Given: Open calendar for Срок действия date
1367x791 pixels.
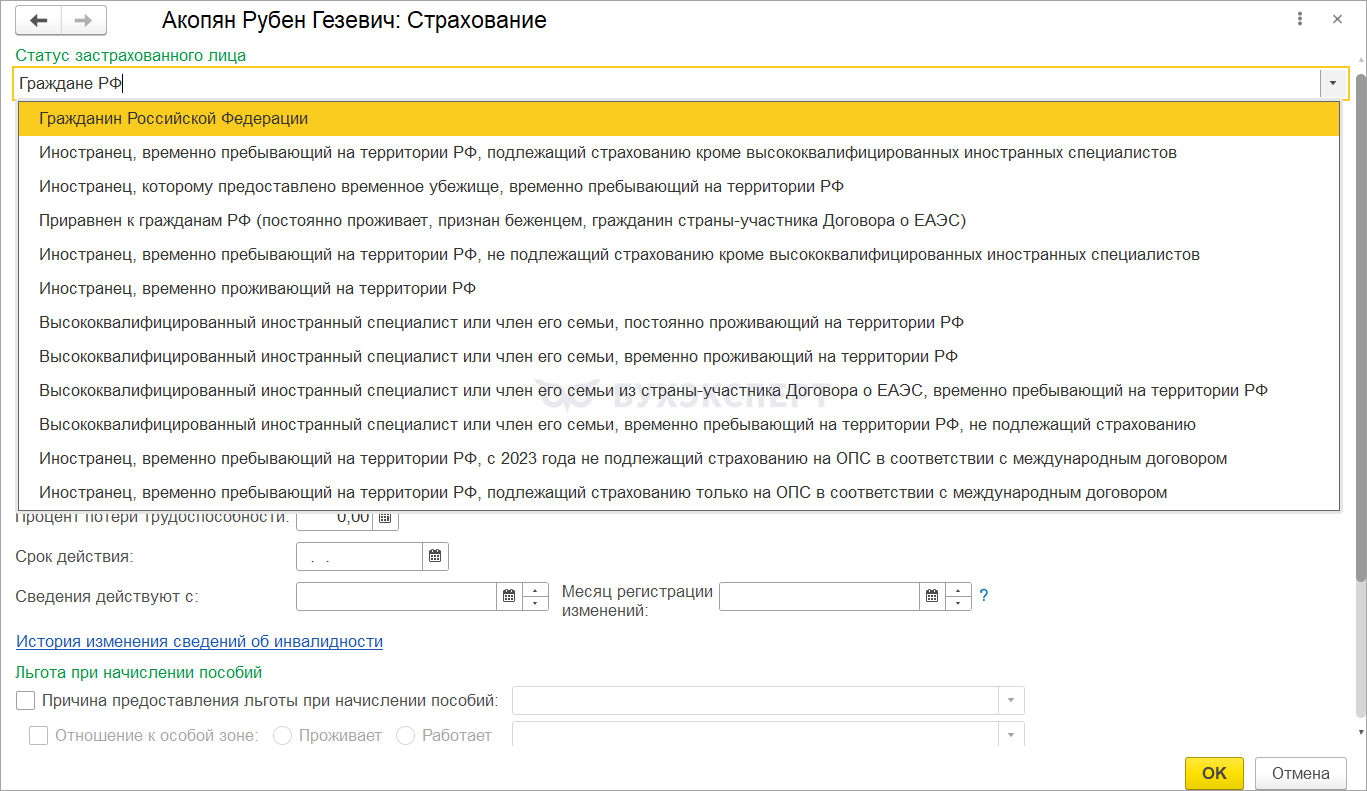Looking at the screenshot, I should [435, 557].
